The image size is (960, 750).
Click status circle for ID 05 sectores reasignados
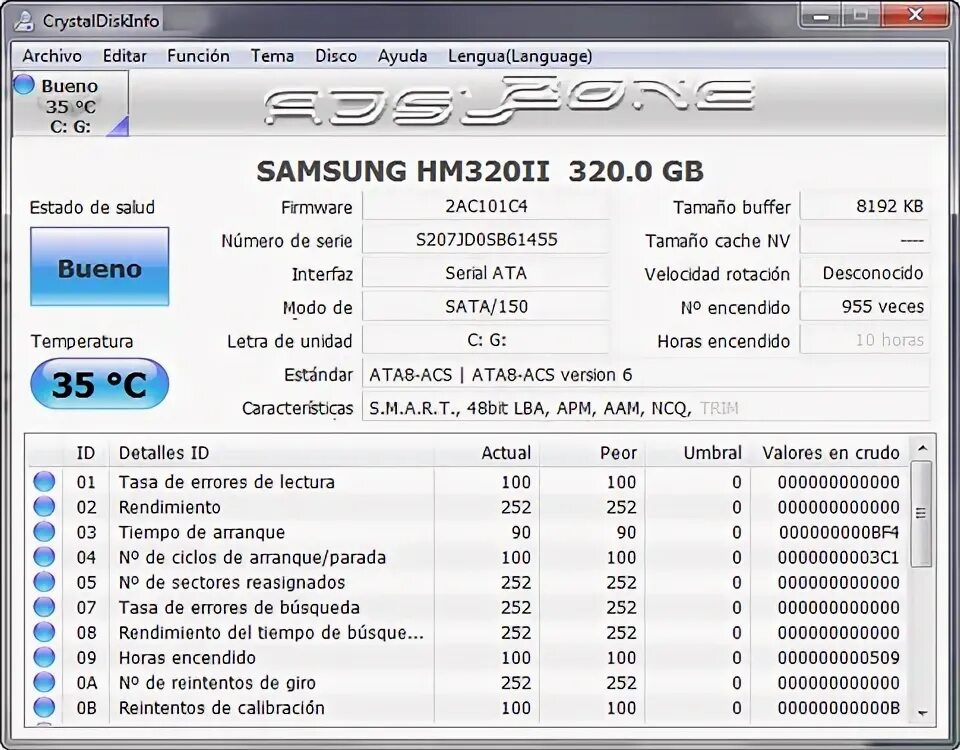click(x=44, y=582)
